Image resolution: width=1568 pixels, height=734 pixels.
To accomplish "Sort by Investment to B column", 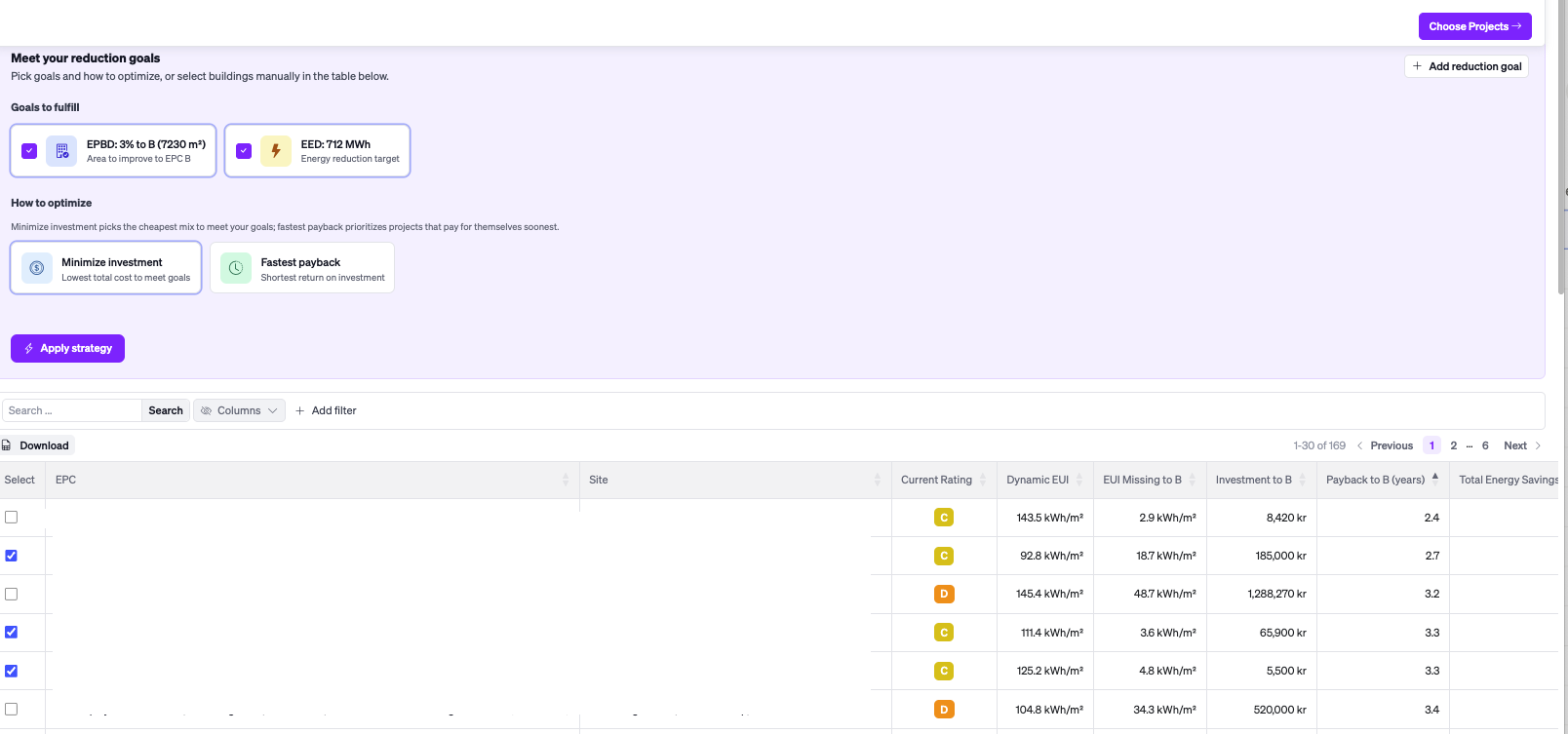I will (1302, 480).
